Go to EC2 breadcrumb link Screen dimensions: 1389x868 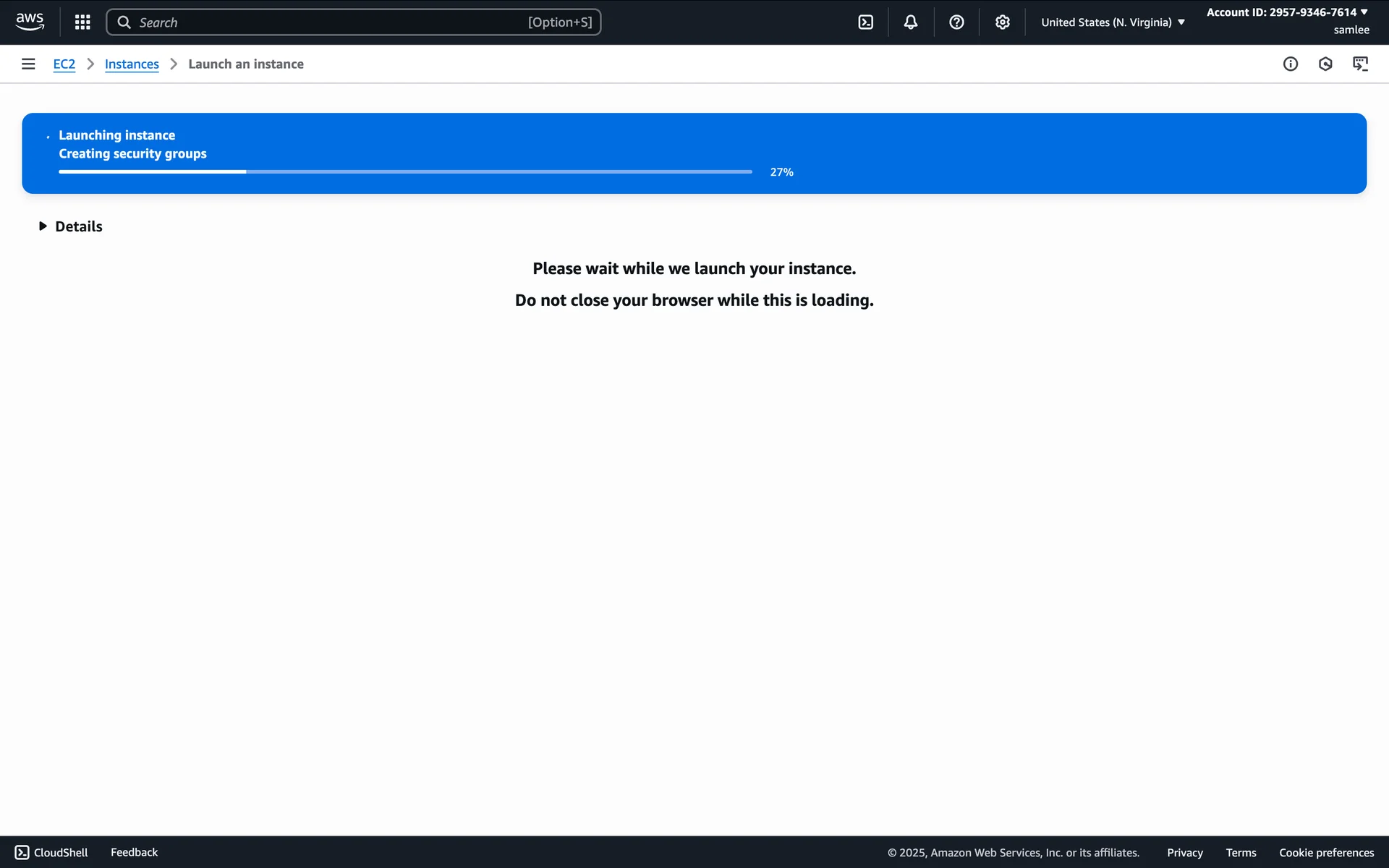click(x=64, y=64)
